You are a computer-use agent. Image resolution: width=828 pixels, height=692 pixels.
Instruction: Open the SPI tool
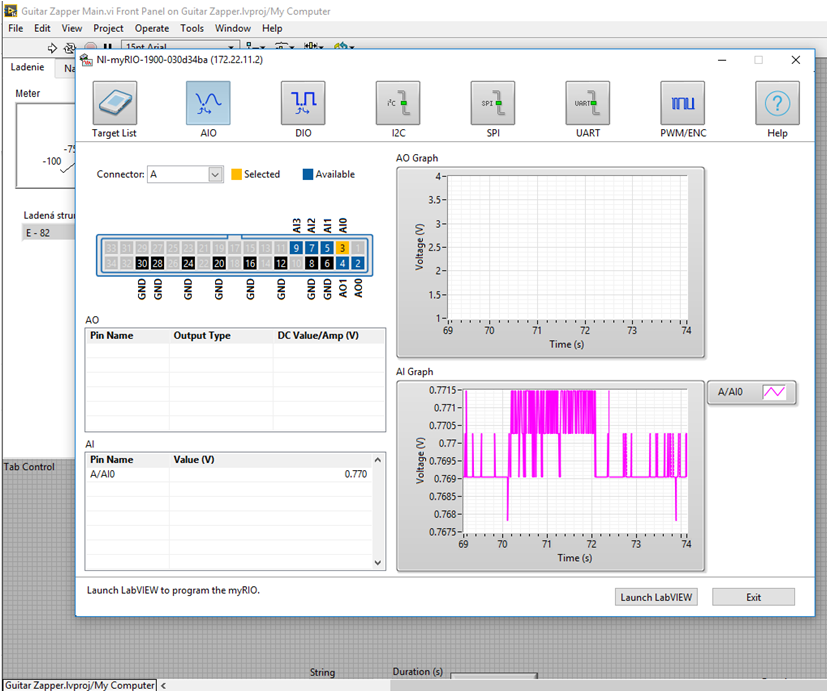coord(493,103)
